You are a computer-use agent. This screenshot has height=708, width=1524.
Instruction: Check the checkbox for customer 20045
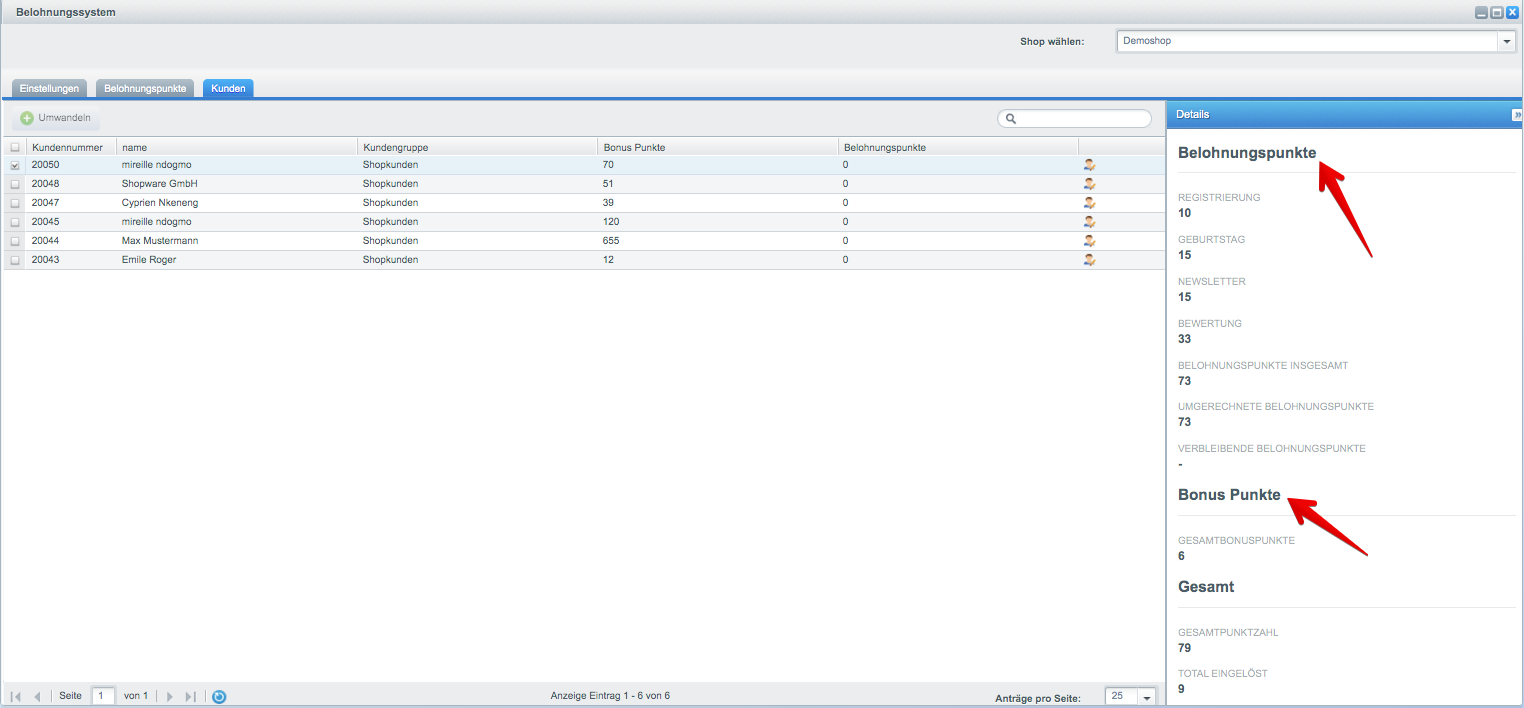tap(15, 222)
